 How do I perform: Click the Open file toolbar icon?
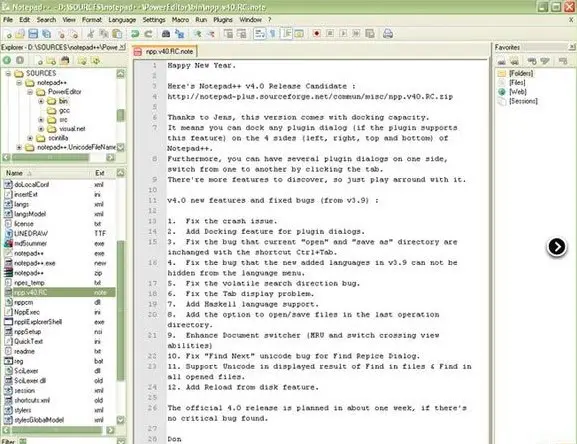20,34
